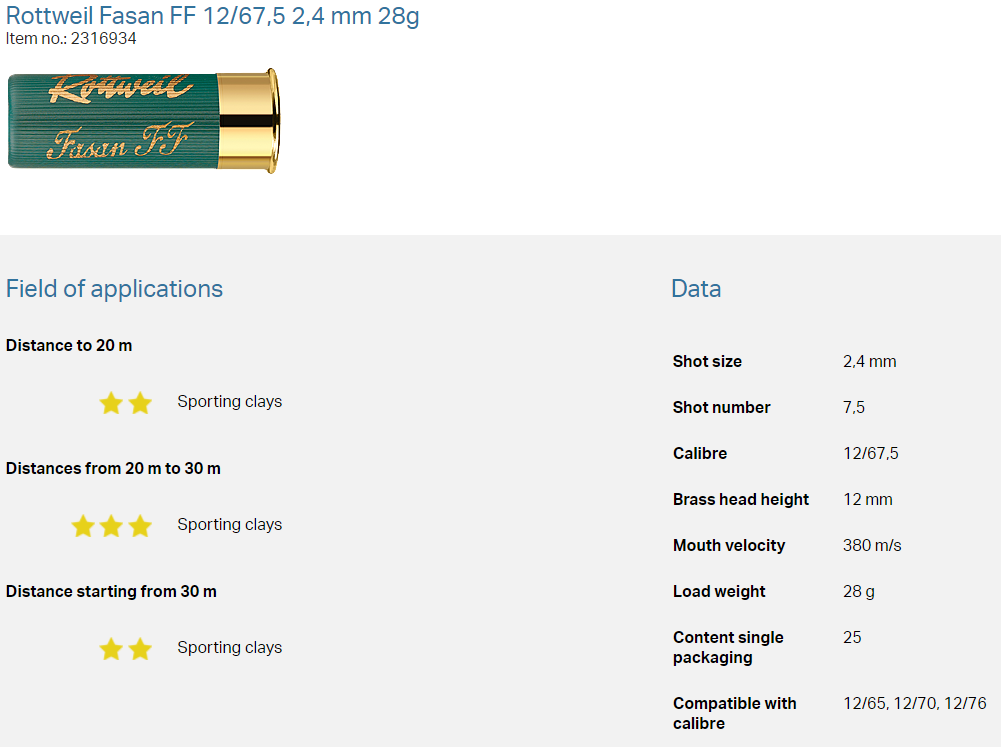
Task: Click Sporting clays label under Distance to 20 m
Action: coord(229,402)
